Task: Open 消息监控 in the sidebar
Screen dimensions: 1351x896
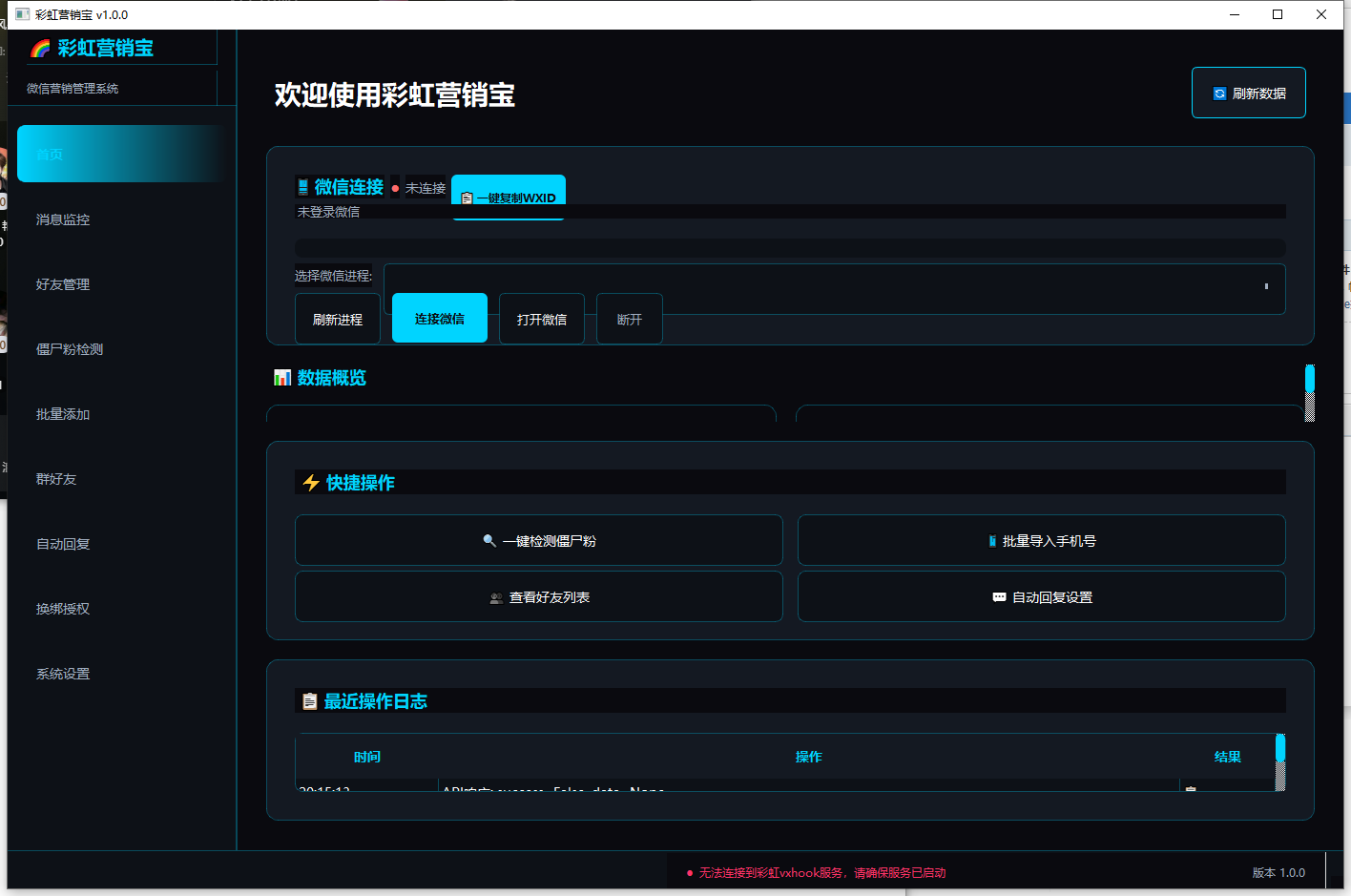Action: 122,219
